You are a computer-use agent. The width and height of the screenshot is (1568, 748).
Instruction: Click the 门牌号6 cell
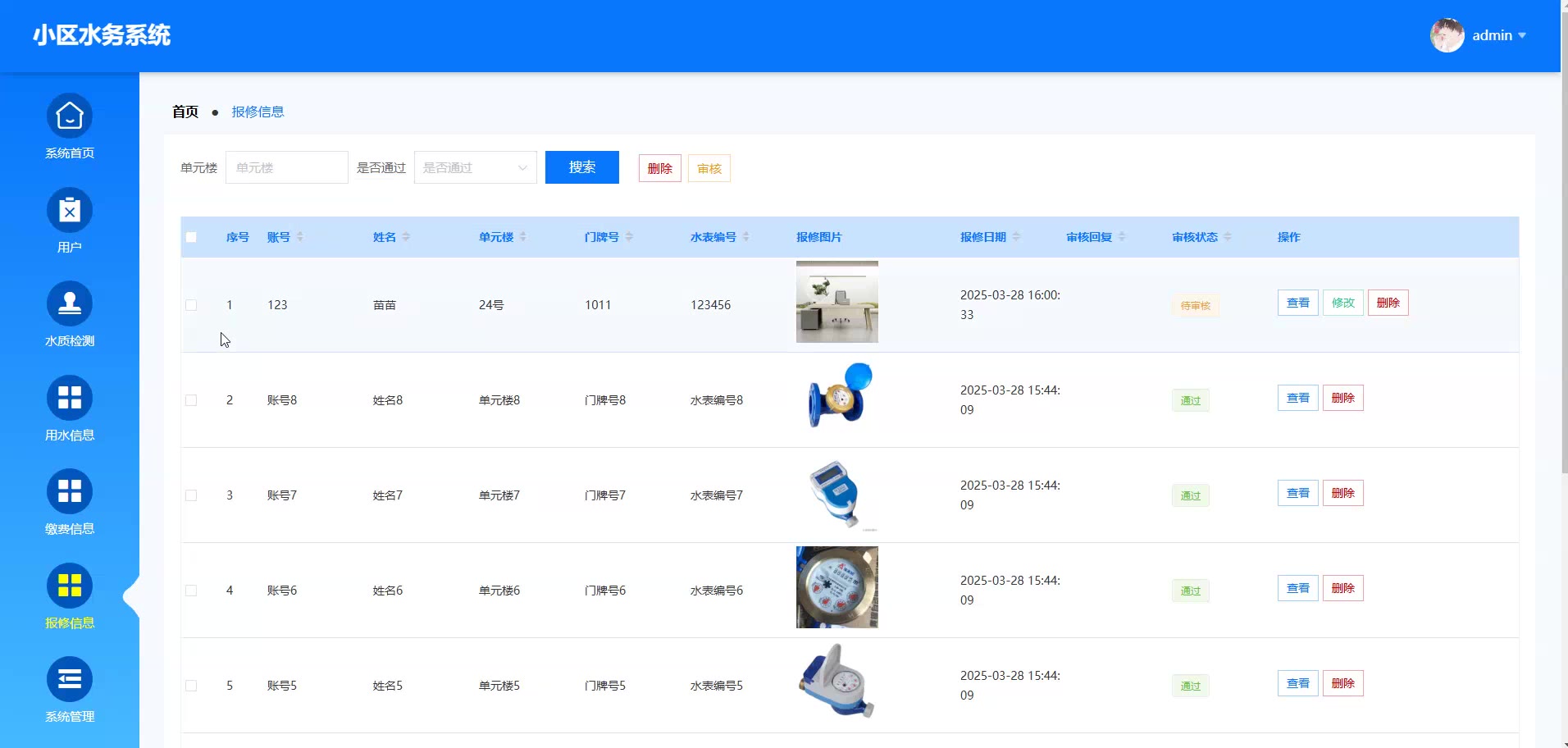(x=605, y=591)
